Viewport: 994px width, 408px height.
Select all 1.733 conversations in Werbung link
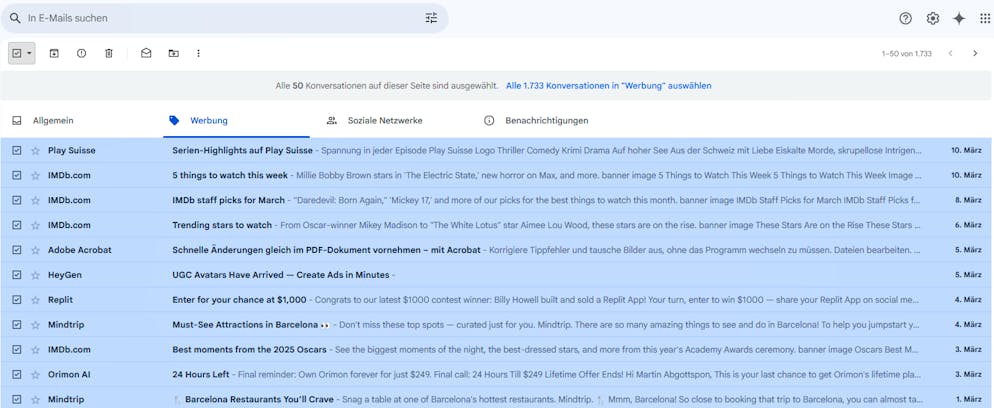tap(608, 86)
